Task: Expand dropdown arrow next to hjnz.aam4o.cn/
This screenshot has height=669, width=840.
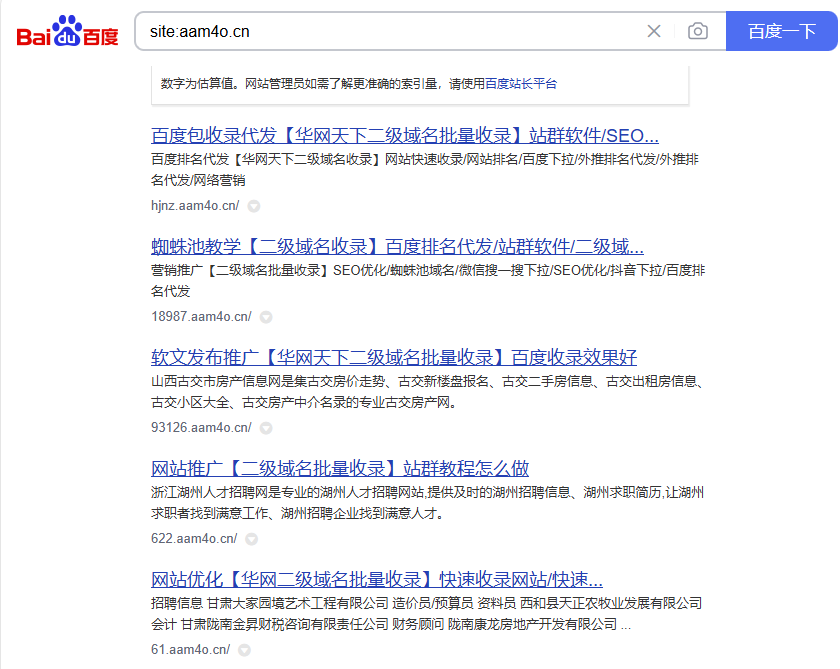Action: pos(254,206)
